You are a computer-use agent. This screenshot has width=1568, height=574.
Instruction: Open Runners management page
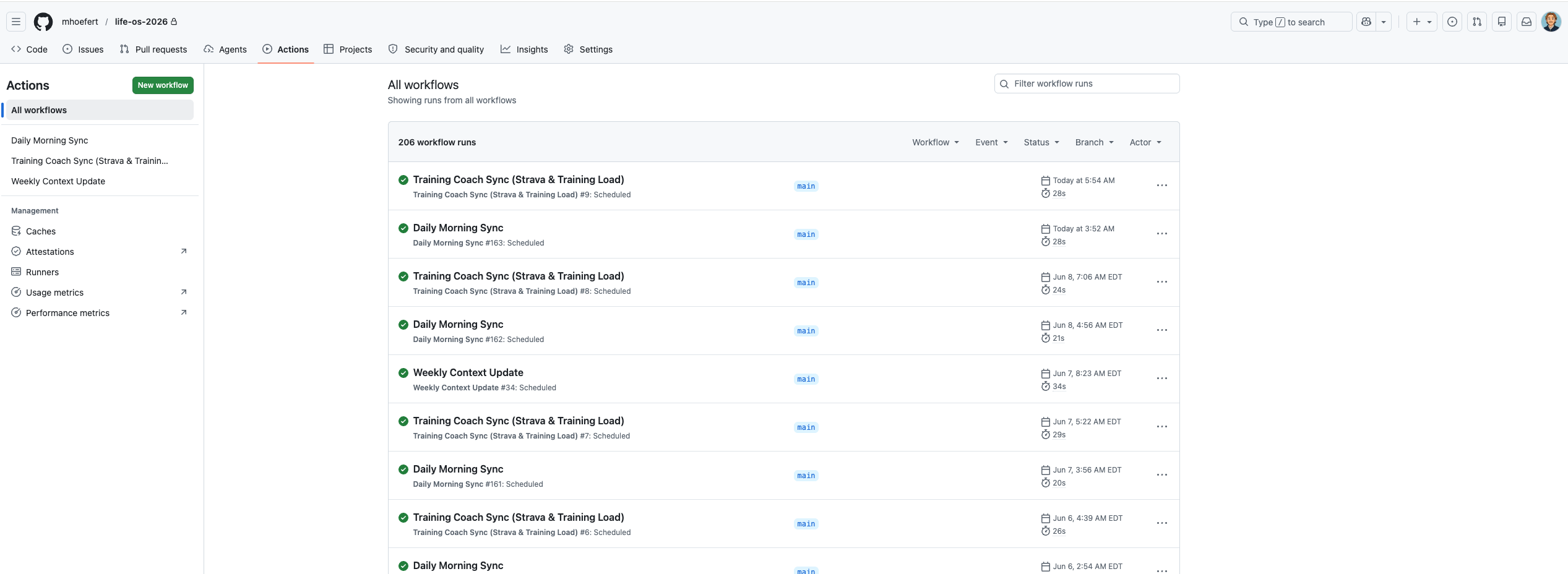pos(99,272)
